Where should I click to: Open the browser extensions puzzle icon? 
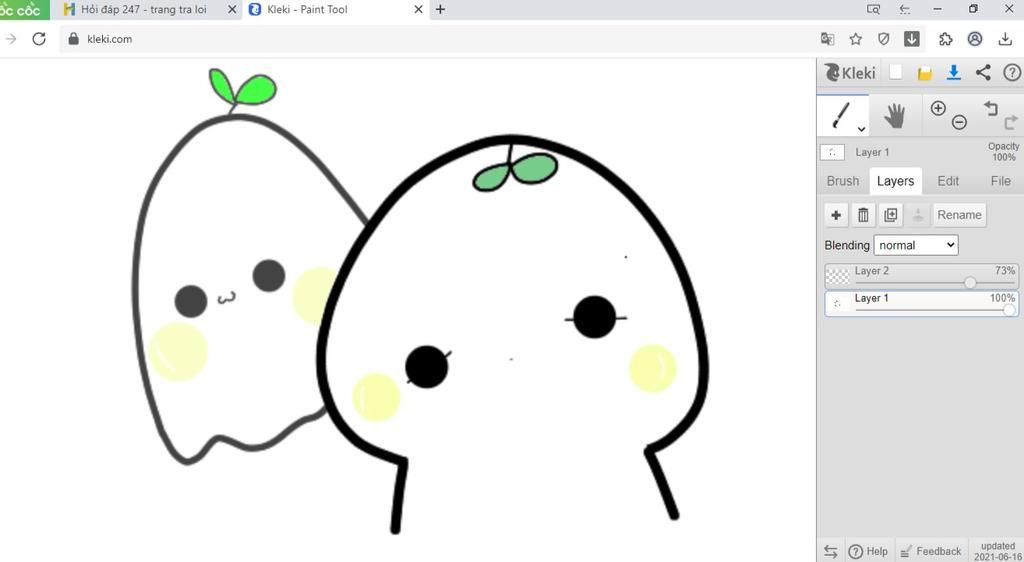tap(946, 39)
